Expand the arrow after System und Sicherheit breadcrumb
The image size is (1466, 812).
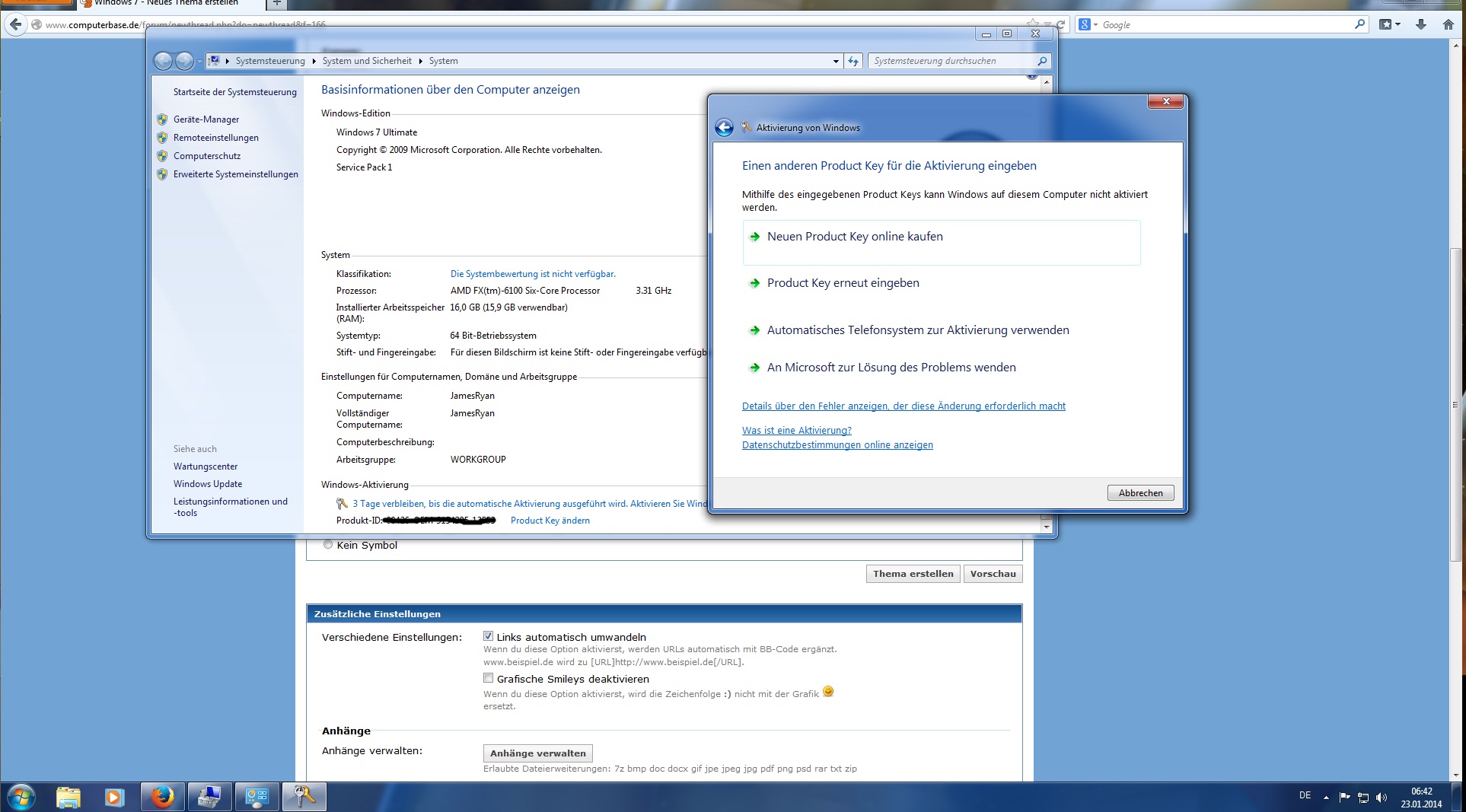[x=420, y=61]
